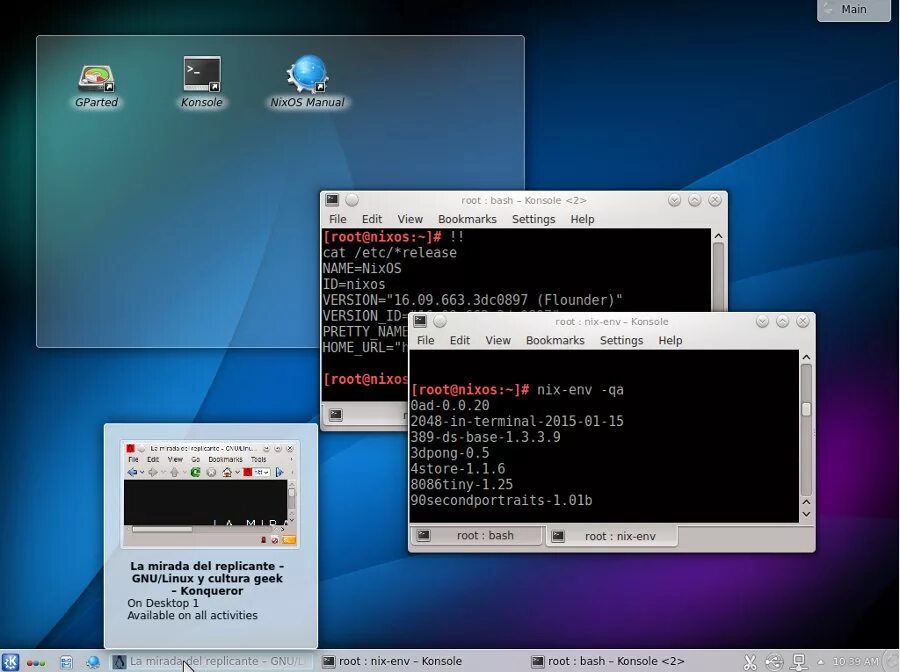The image size is (900, 672).
Task: Open panel settings toolbox at panel edge
Action: [893, 662]
